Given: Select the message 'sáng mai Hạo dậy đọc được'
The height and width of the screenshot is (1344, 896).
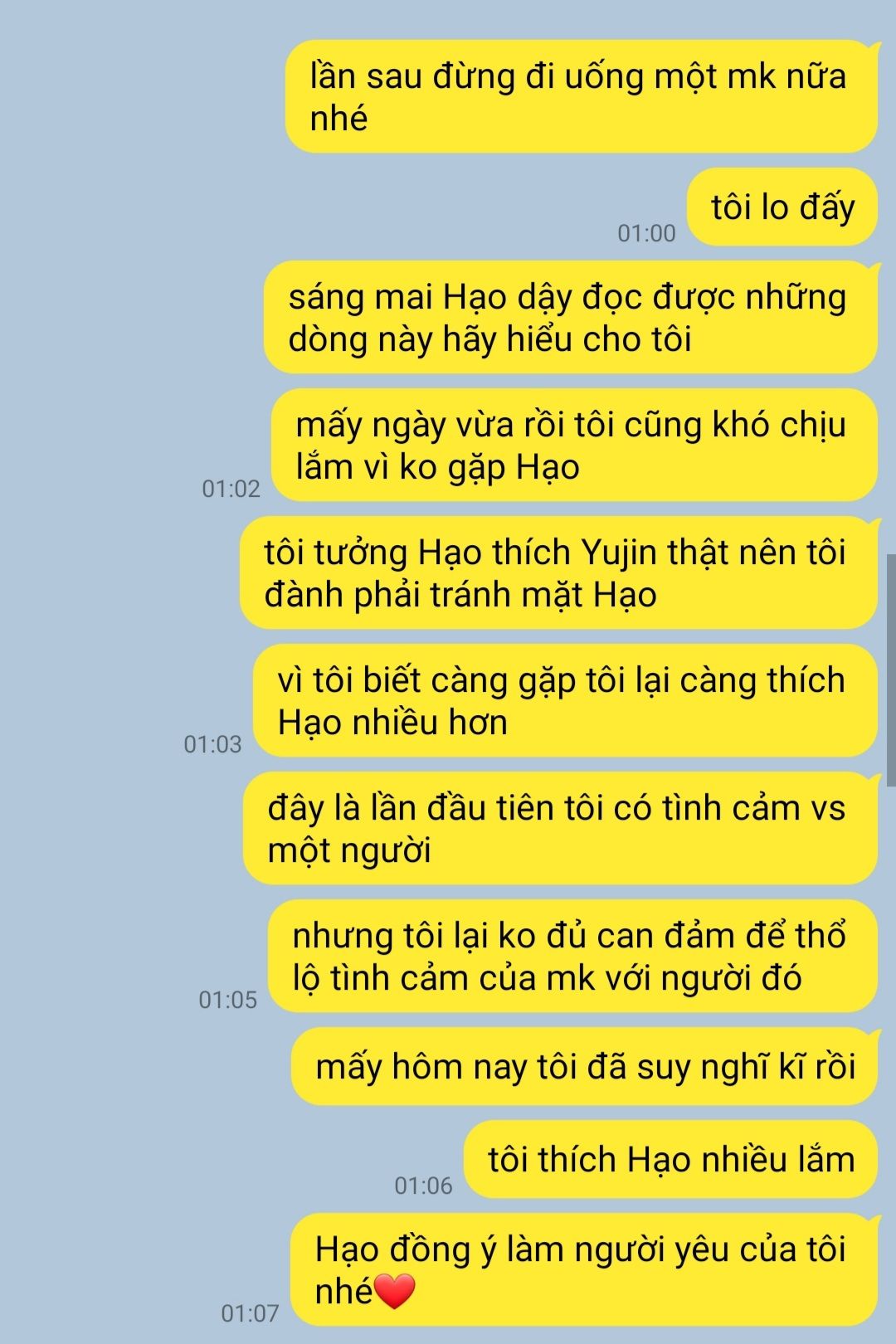Looking at the screenshot, I should click(571, 317).
